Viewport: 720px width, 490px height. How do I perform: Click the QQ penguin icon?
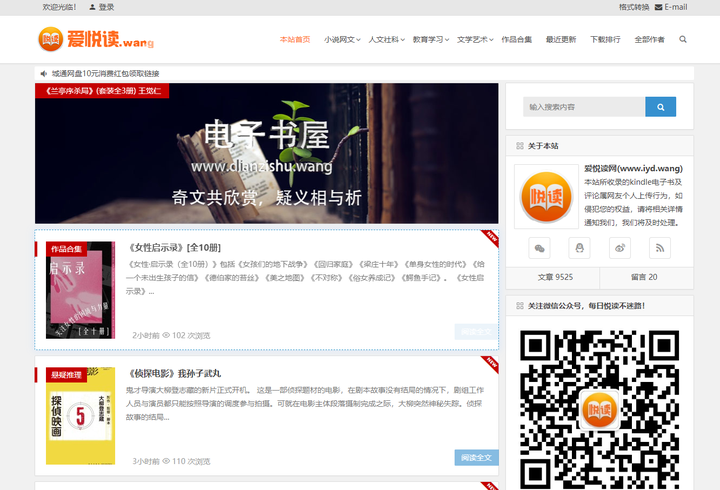pos(580,247)
